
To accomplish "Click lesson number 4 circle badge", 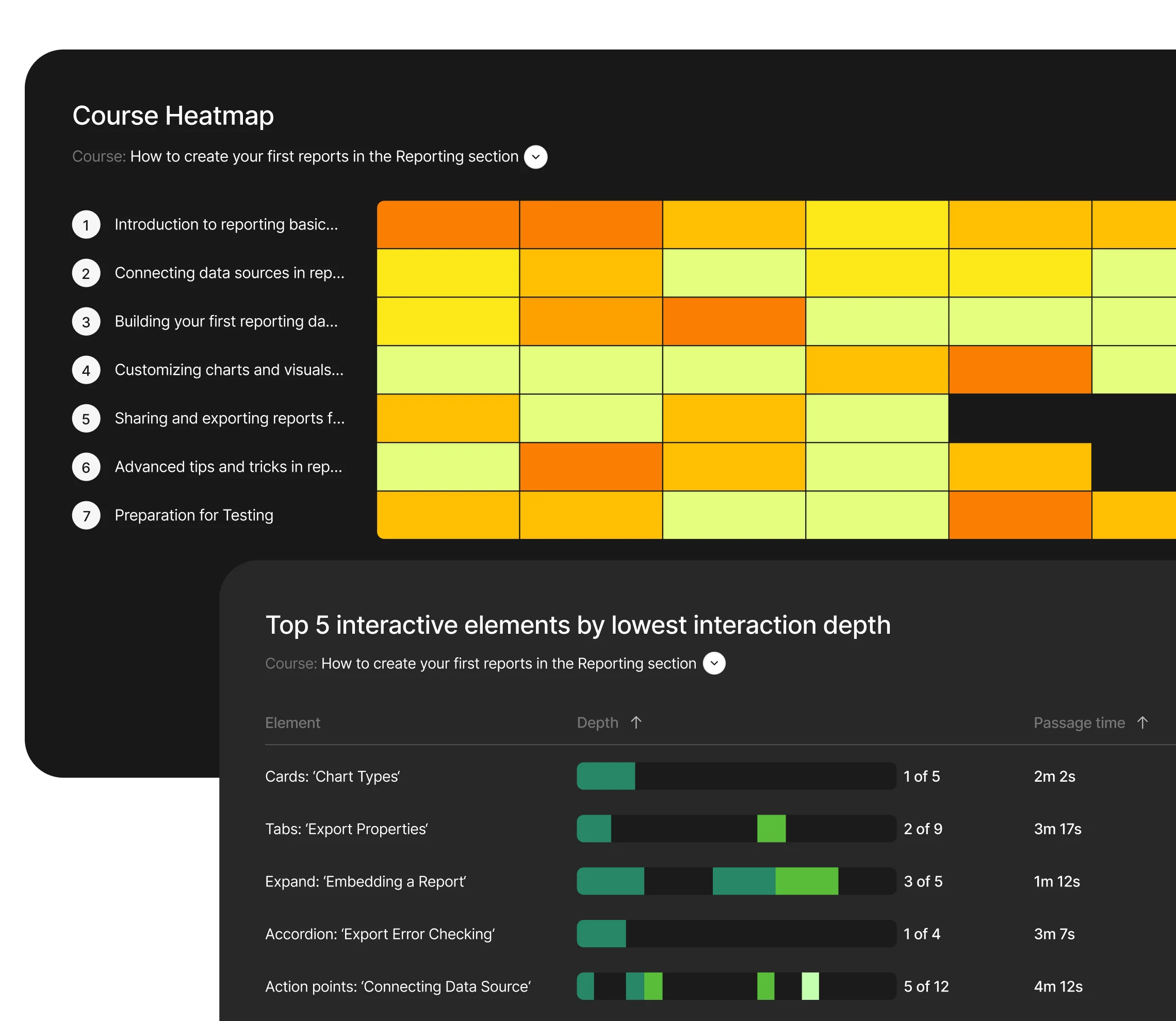I will [86, 370].
